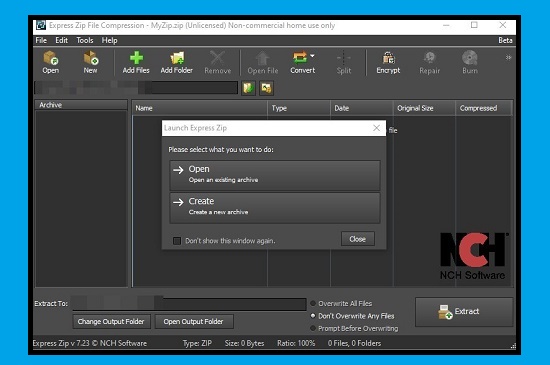Viewport: 550px width, 365px height.
Task: Expand the toolbar overflow chevron
Action: click(508, 57)
